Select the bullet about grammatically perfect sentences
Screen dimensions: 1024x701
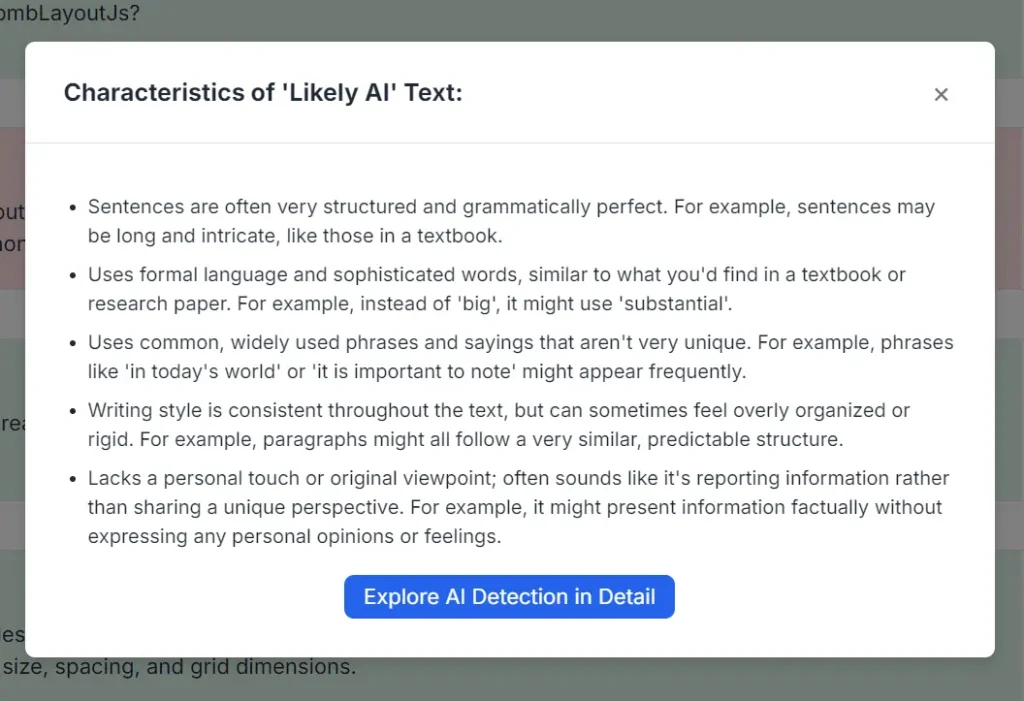coord(500,221)
